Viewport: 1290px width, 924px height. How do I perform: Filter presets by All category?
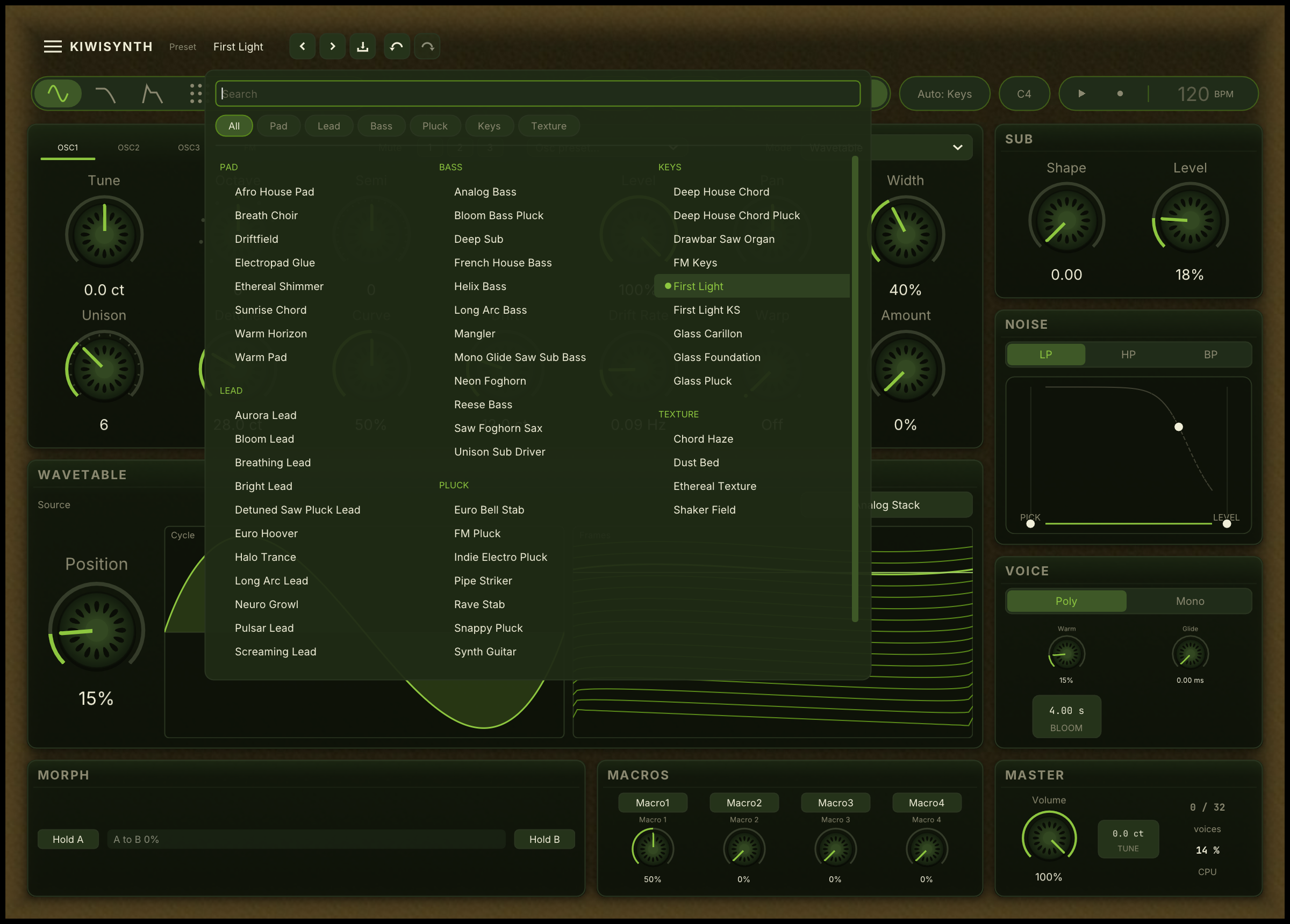(234, 126)
